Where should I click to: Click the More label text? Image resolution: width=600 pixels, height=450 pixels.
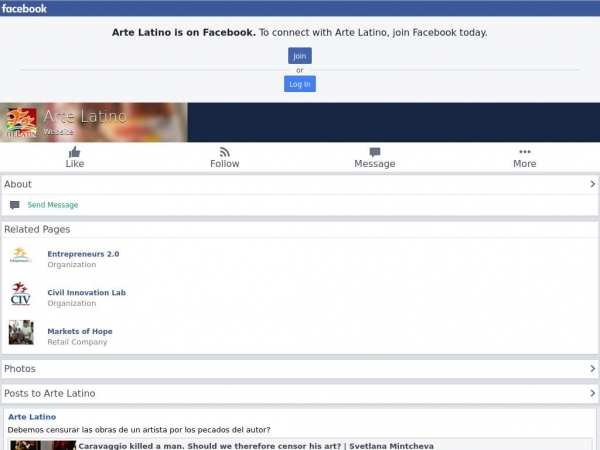(525, 164)
